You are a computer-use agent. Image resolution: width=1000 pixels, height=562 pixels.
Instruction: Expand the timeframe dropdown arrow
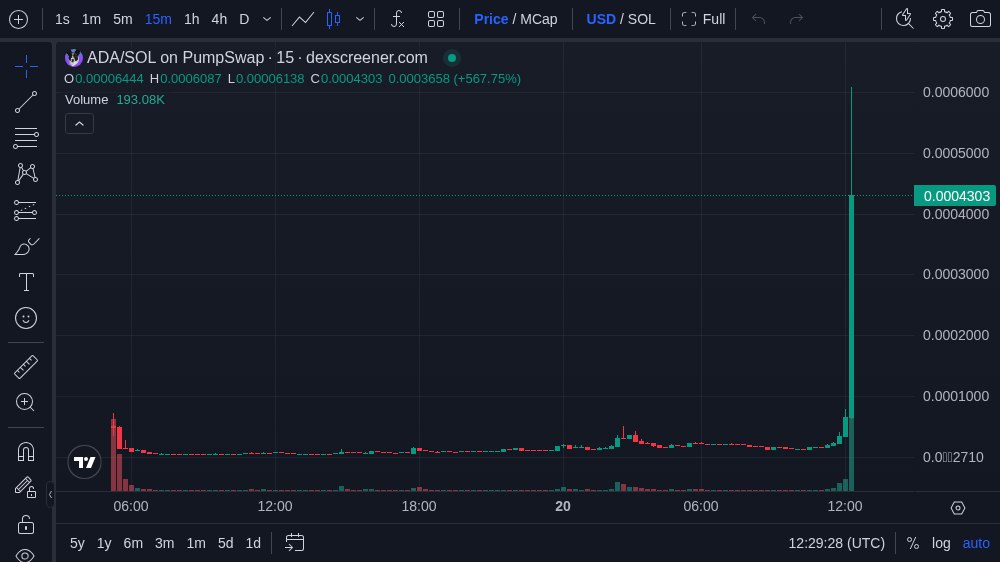pyautogui.click(x=266, y=19)
